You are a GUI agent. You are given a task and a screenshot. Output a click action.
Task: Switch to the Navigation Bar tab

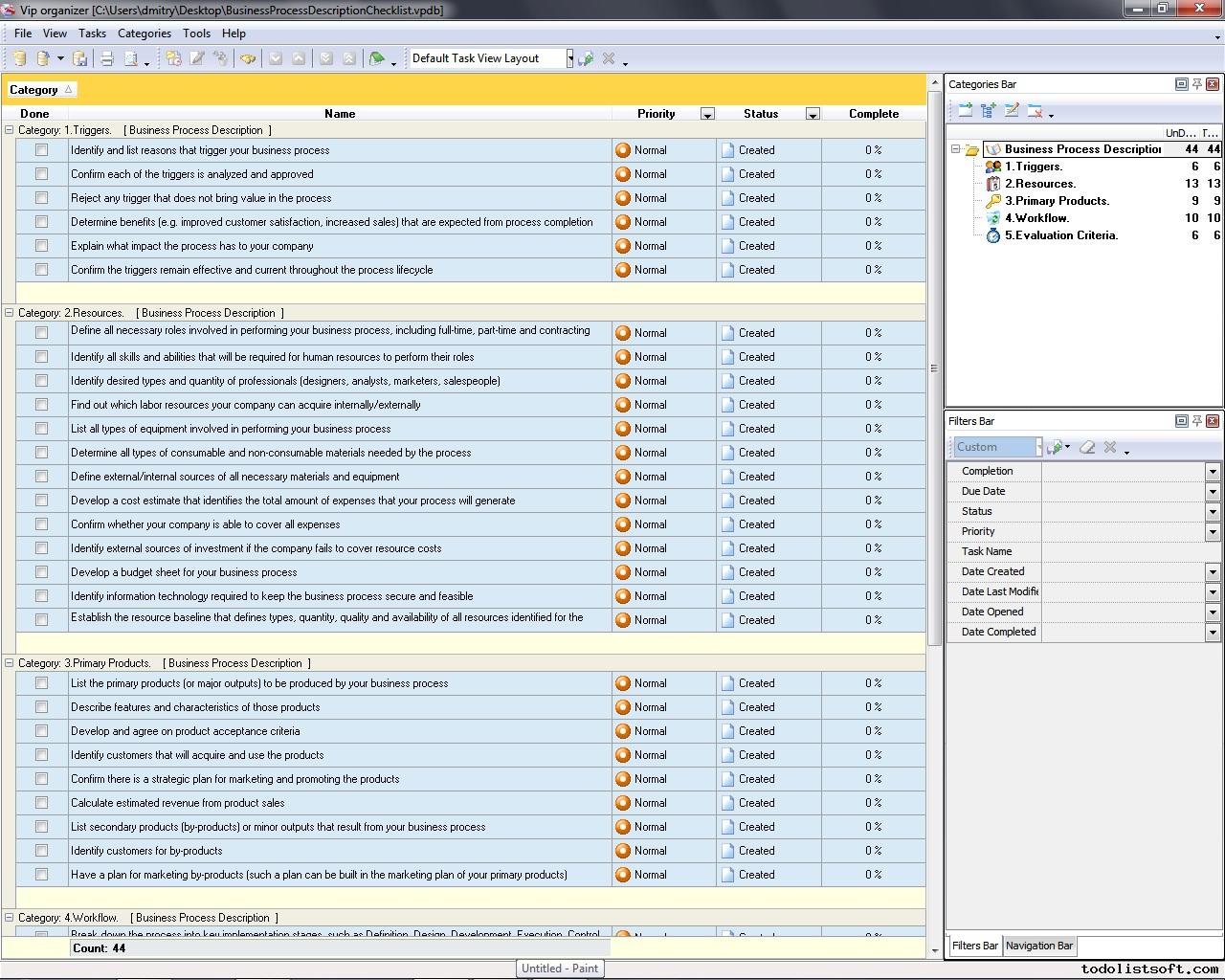1039,946
